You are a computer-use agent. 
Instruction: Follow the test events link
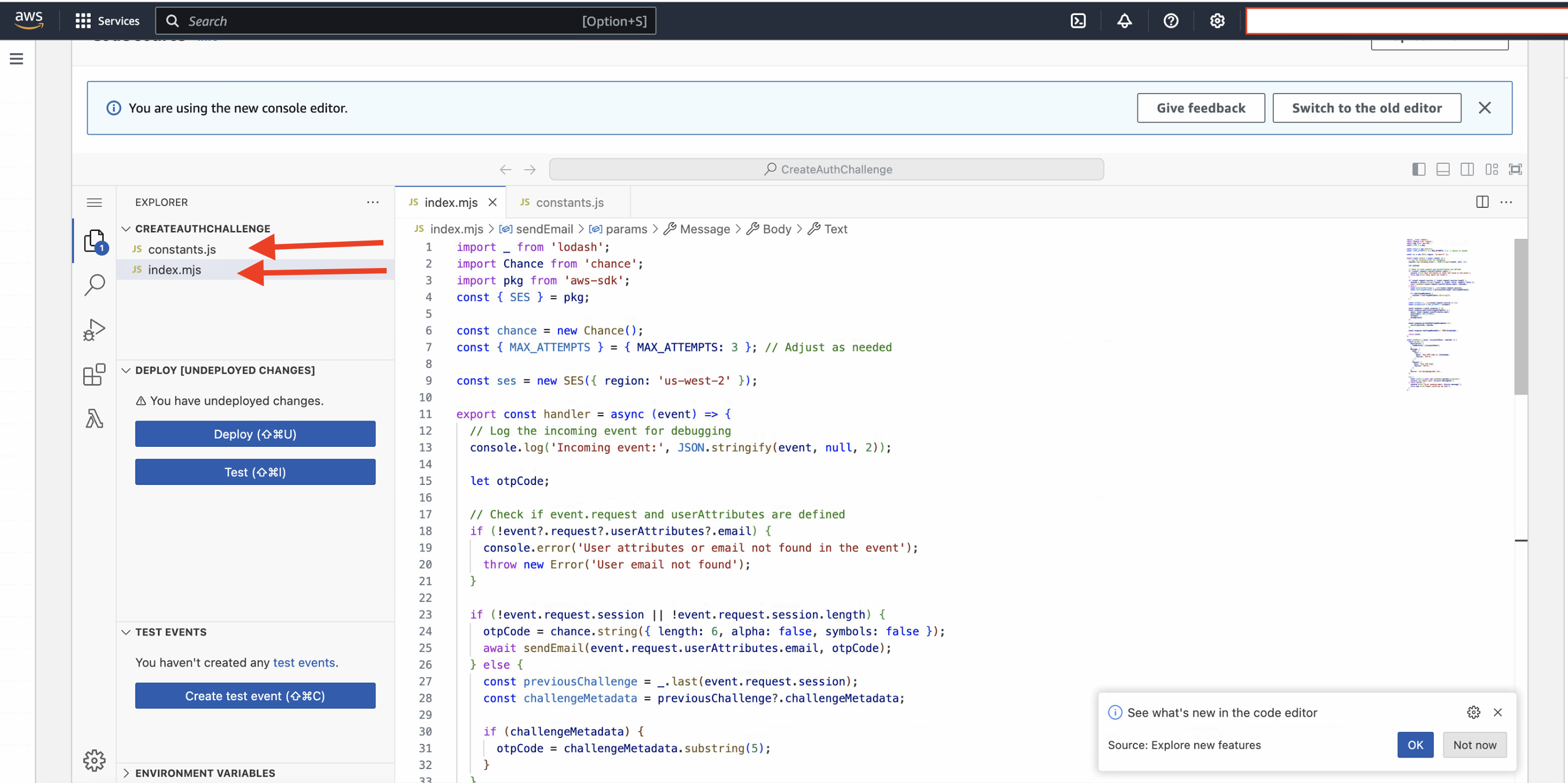(304, 663)
